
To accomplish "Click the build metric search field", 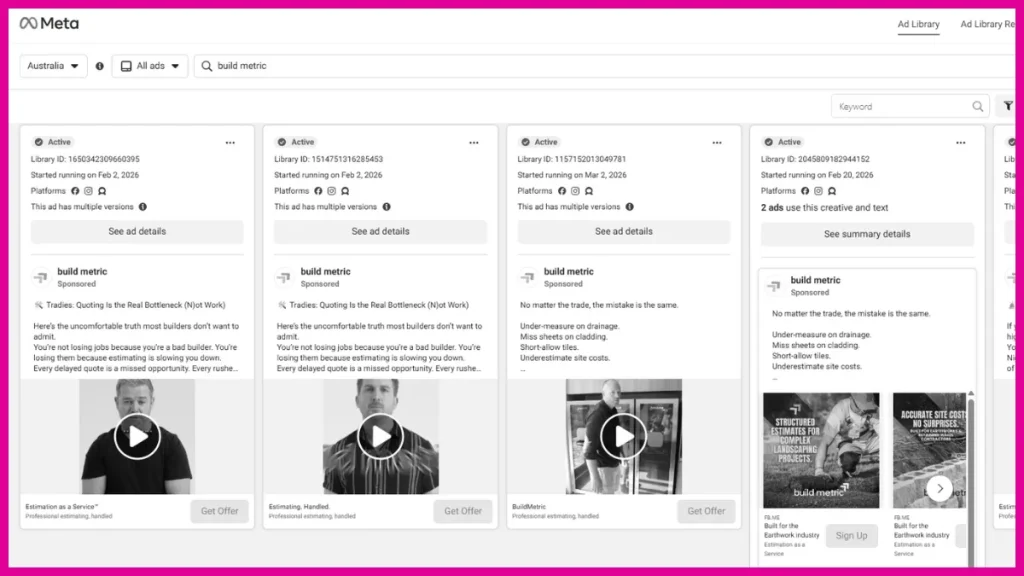I will pos(607,66).
